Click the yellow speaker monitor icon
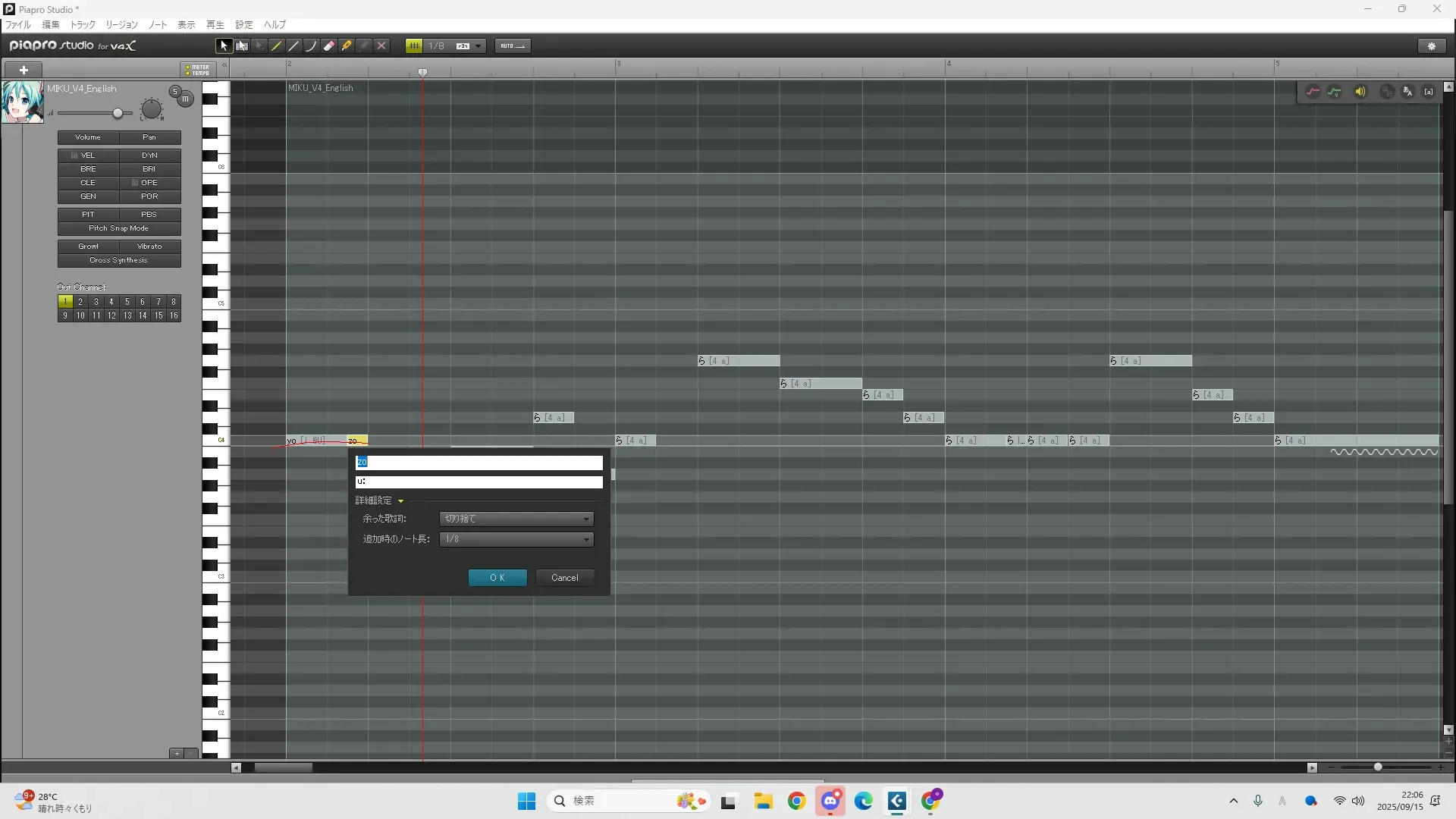The width and height of the screenshot is (1456, 819). tap(1360, 92)
